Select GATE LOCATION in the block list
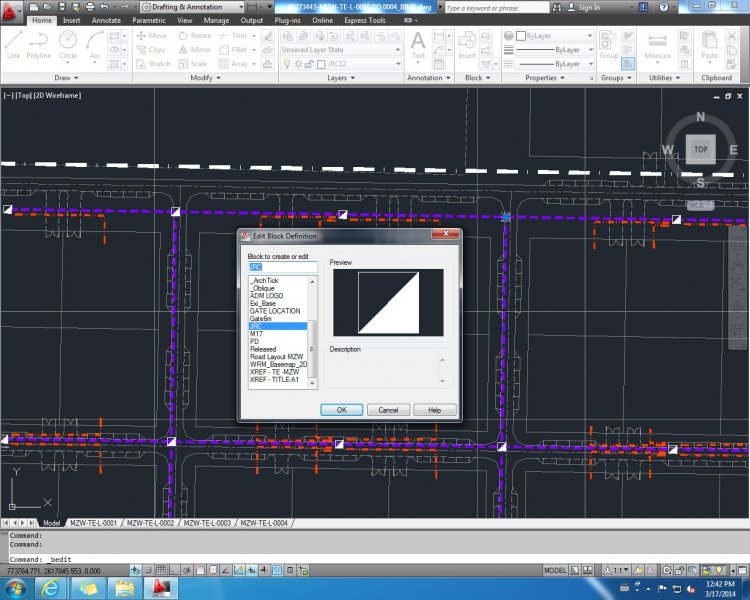The image size is (750, 600). [x=275, y=311]
